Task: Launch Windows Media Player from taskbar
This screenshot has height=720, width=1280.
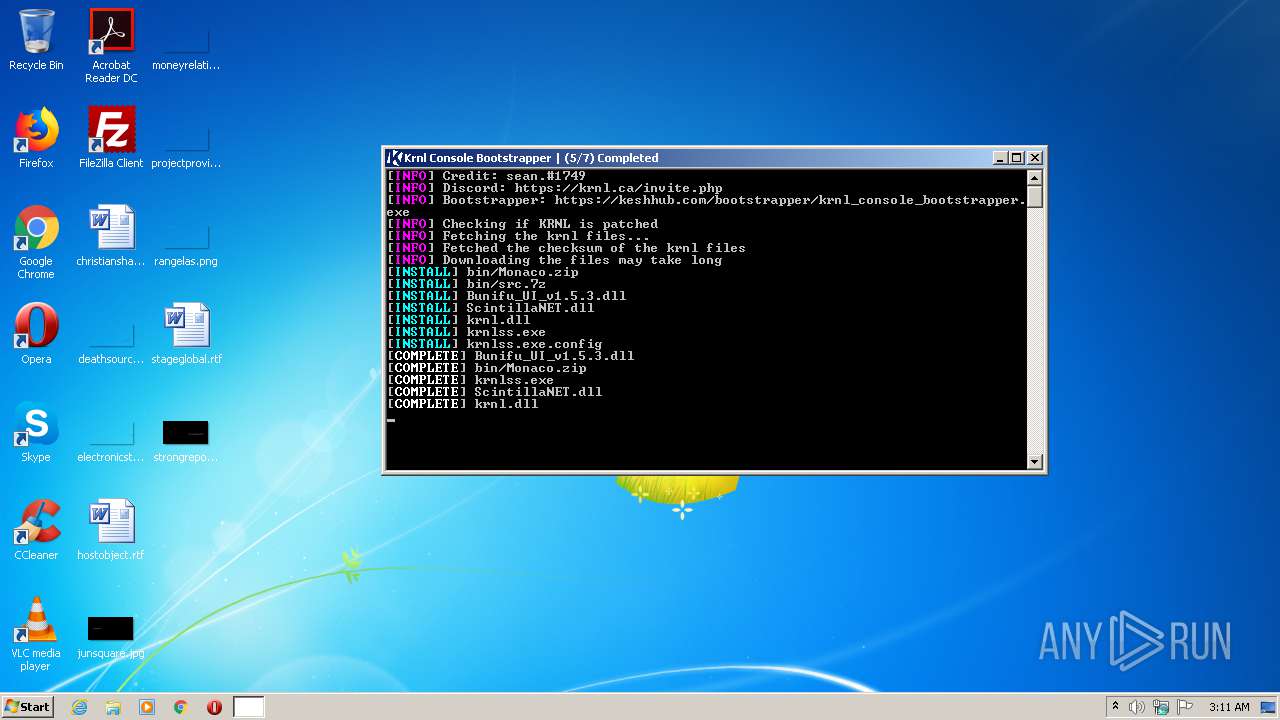Action: click(x=147, y=707)
